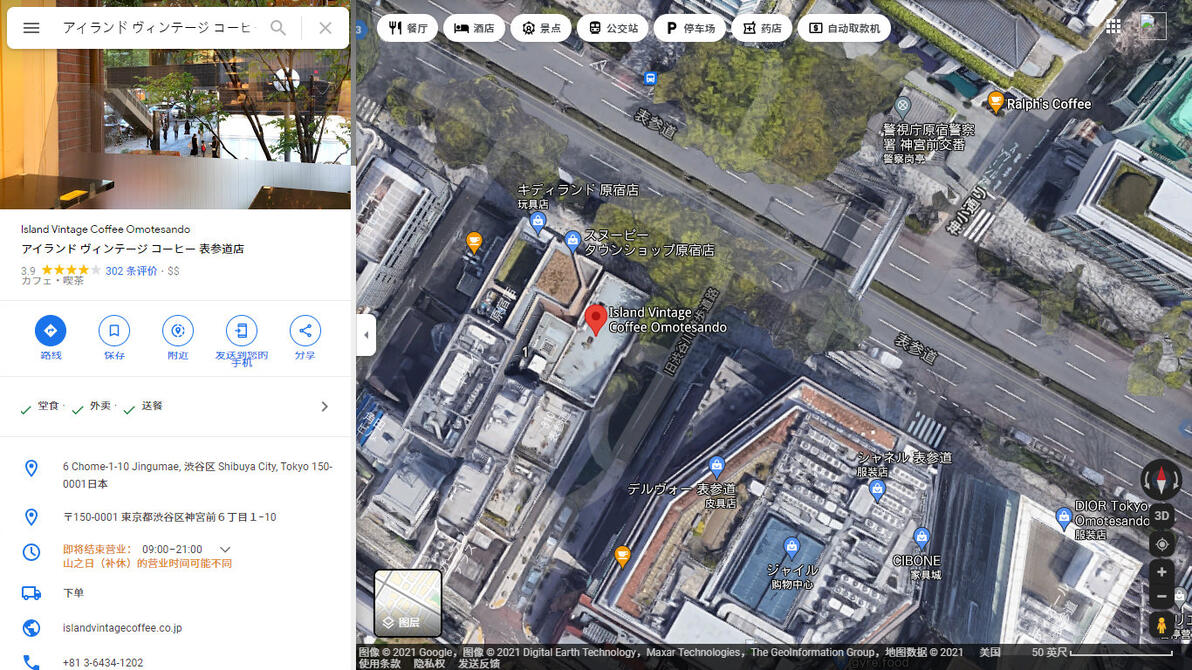
Task: Zoom in with the plus button
Action: coord(1162,572)
